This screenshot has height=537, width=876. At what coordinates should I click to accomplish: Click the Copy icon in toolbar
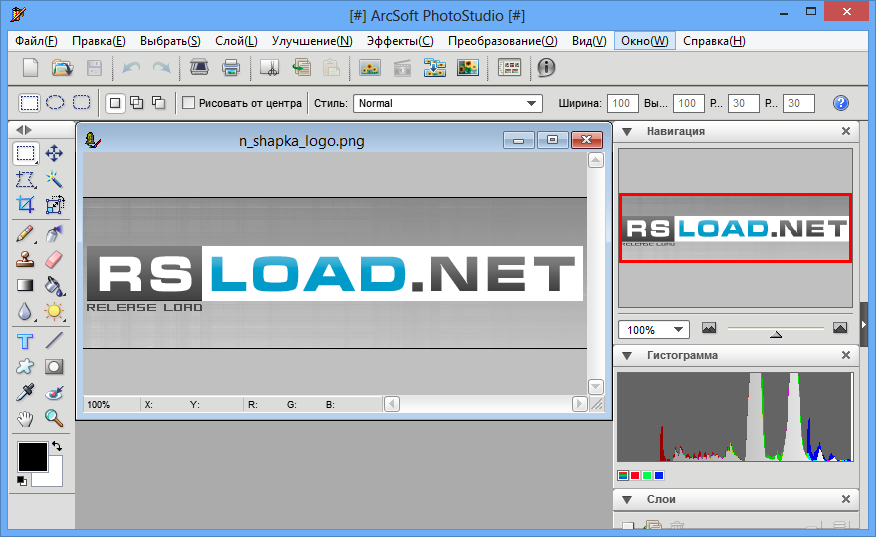coord(302,68)
